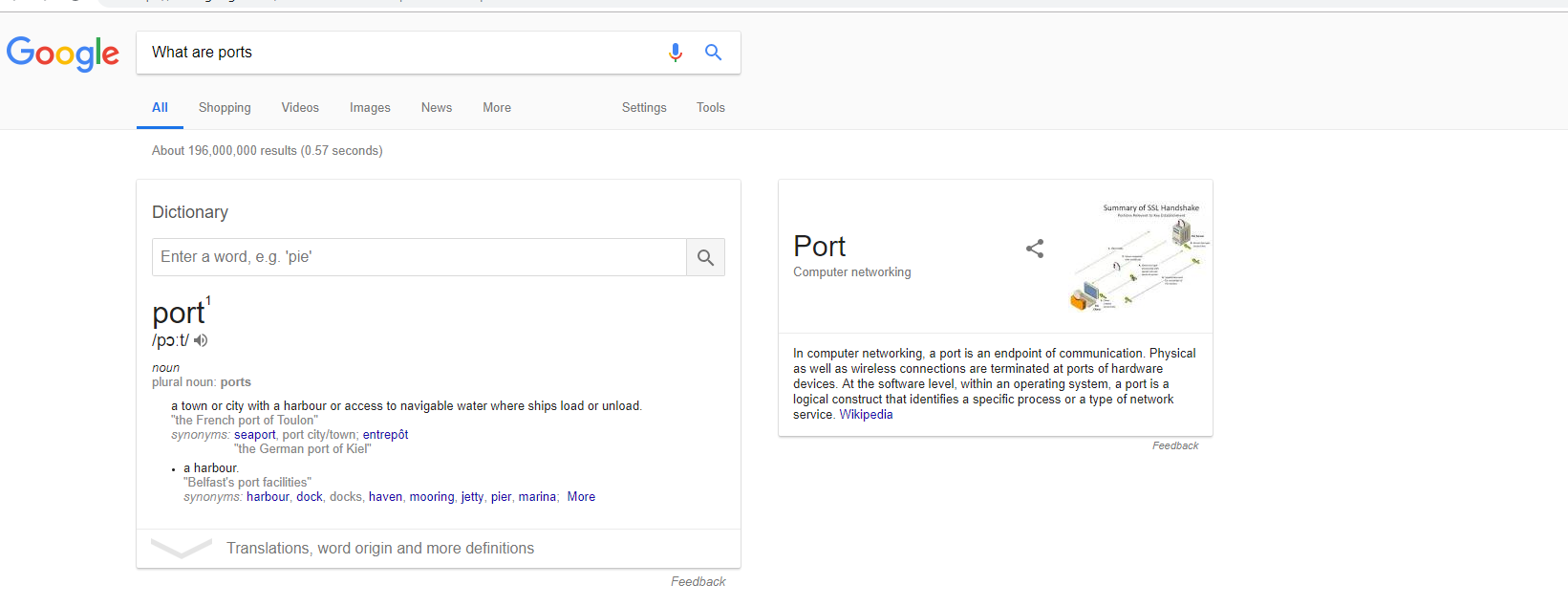Click Feedback below the dictionary card
1568x607 pixels.
[698, 582]
